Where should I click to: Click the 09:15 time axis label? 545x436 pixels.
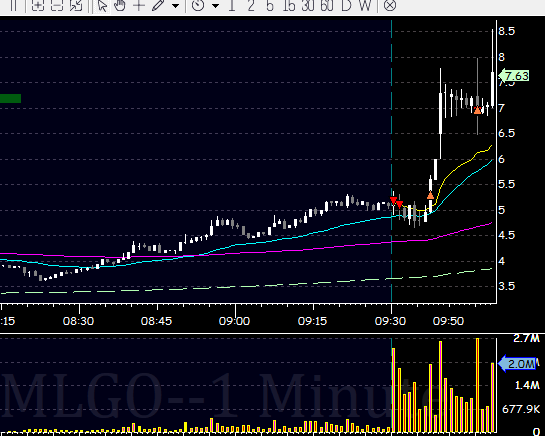coord(312,321)
